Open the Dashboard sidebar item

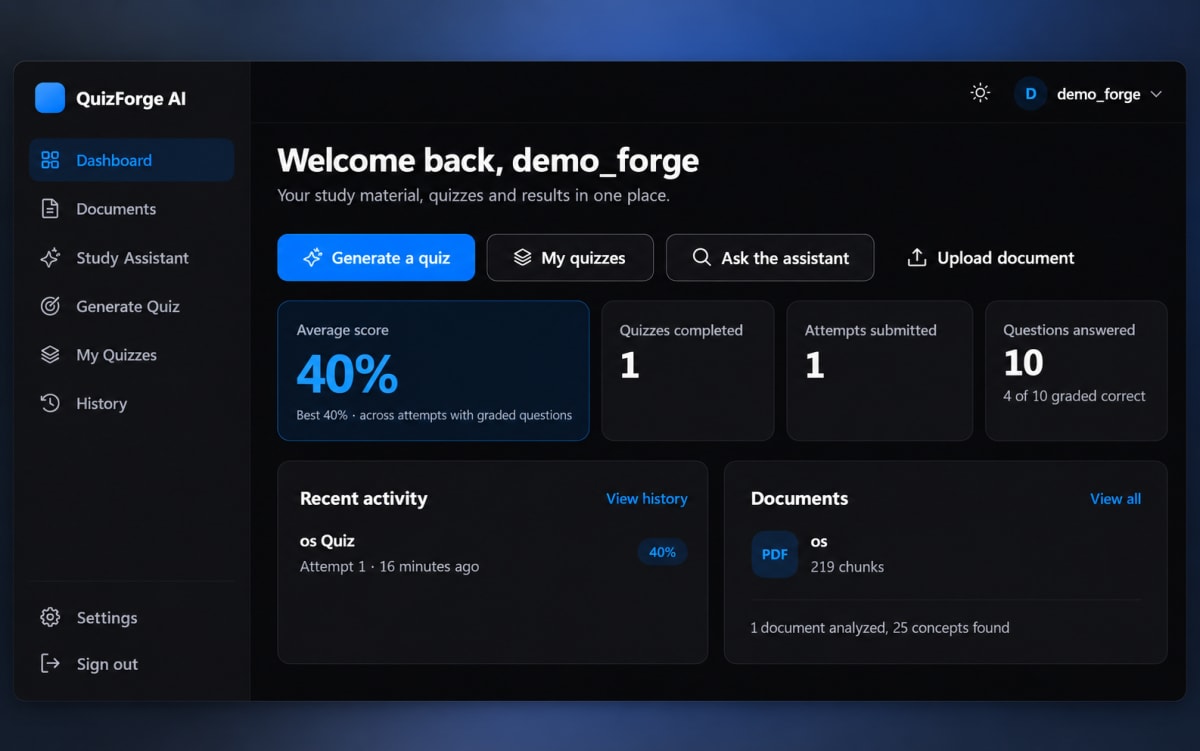click(x=131, y=160)
